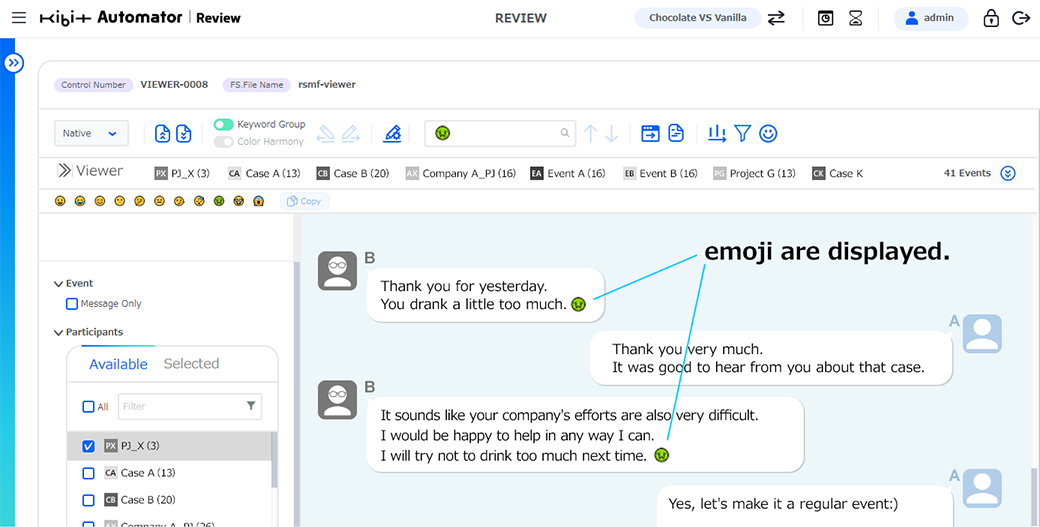Switch to the Selected tab
The image size is (1040, 527).
coord(191,363)
